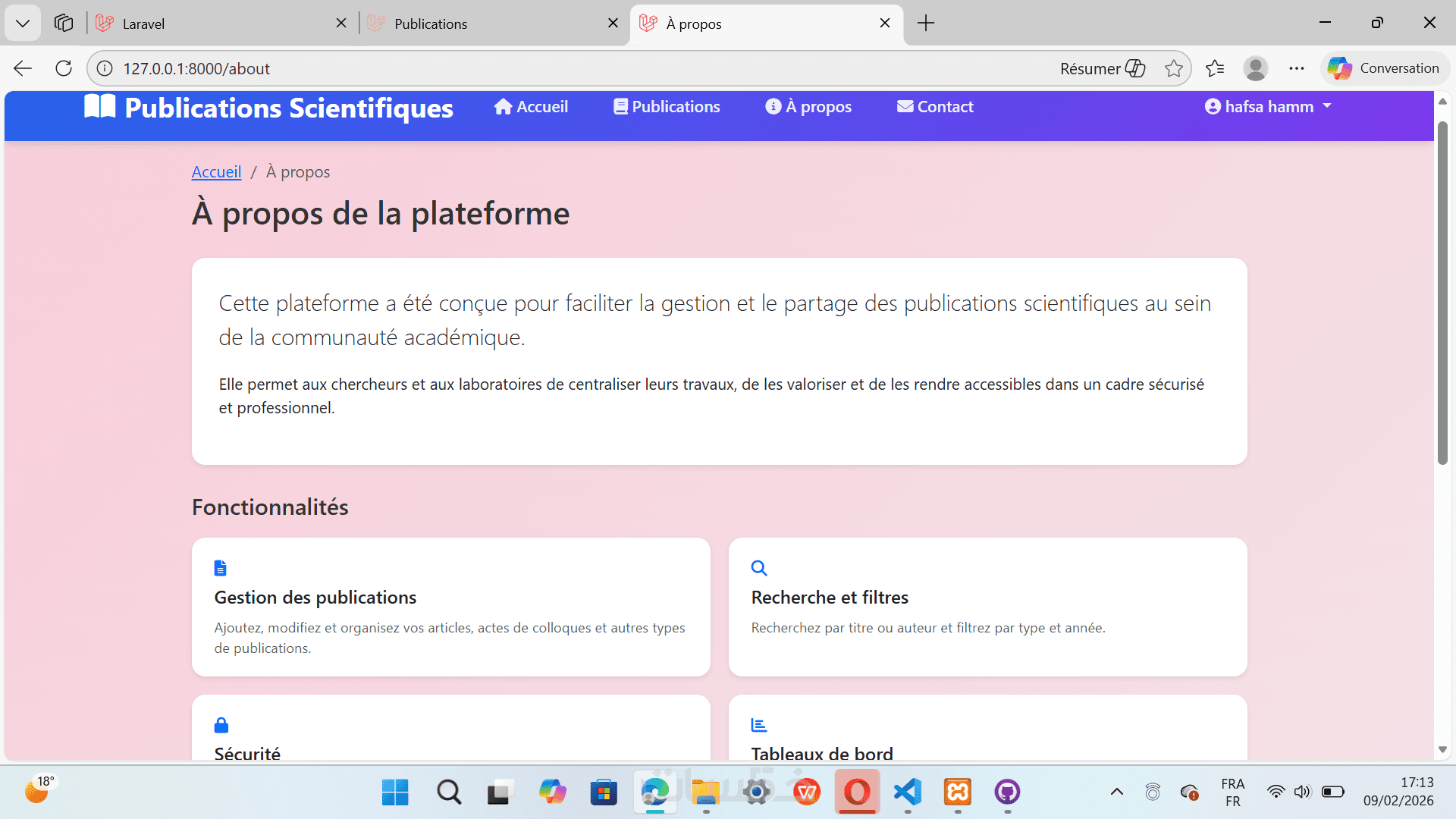Click the open book logo icon
Viewport: 1456px width, 819px height.
coord(99,107)
